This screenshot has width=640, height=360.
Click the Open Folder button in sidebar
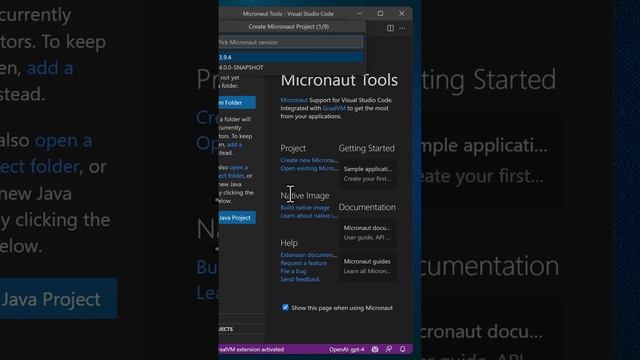(237, 102)
